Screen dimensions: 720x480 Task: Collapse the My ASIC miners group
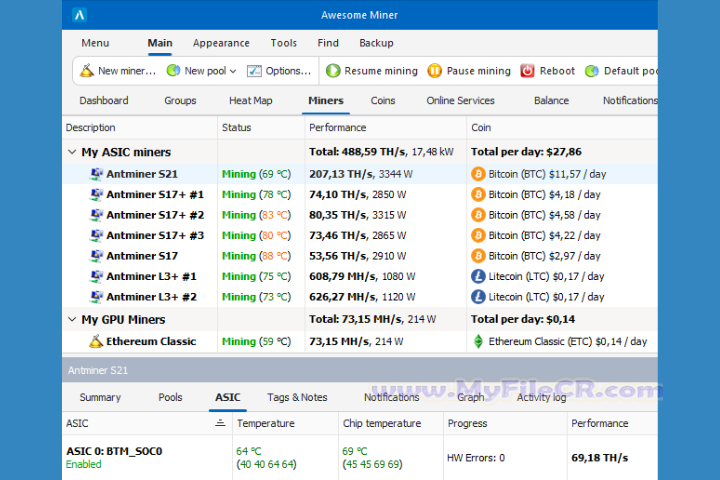(x=72, y=152)
